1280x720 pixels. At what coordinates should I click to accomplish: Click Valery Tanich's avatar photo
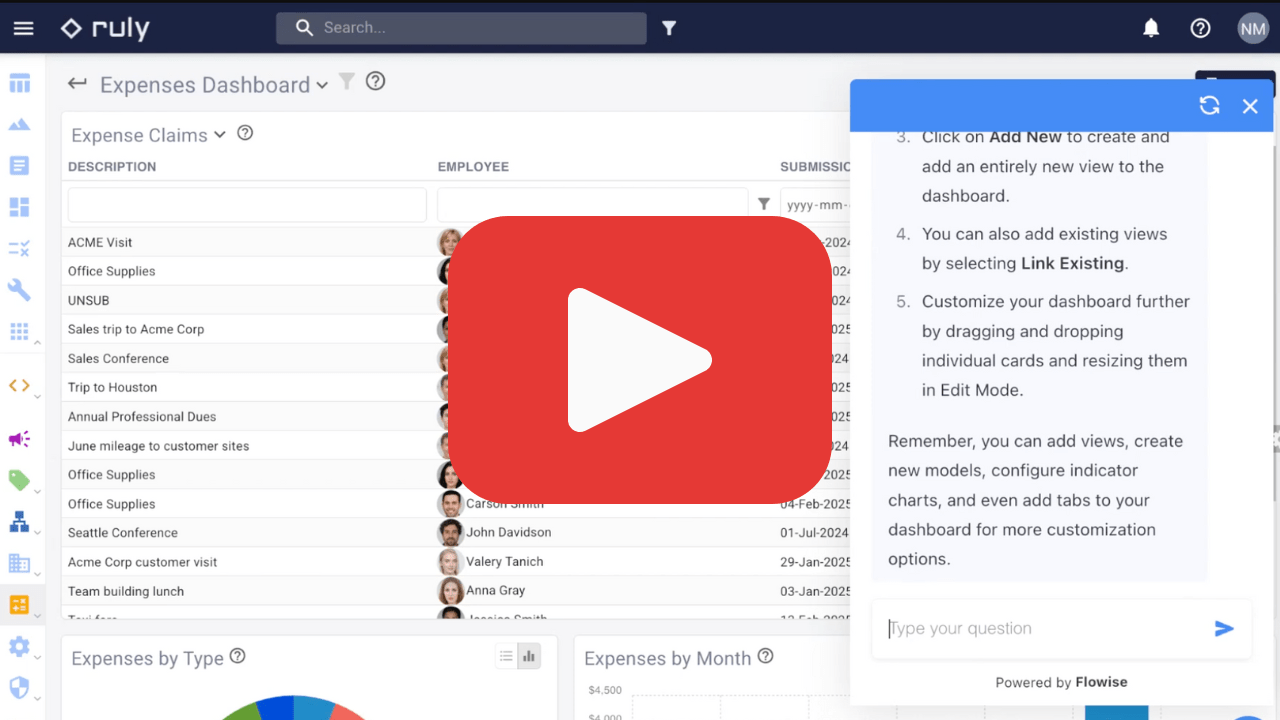[451, 562]
